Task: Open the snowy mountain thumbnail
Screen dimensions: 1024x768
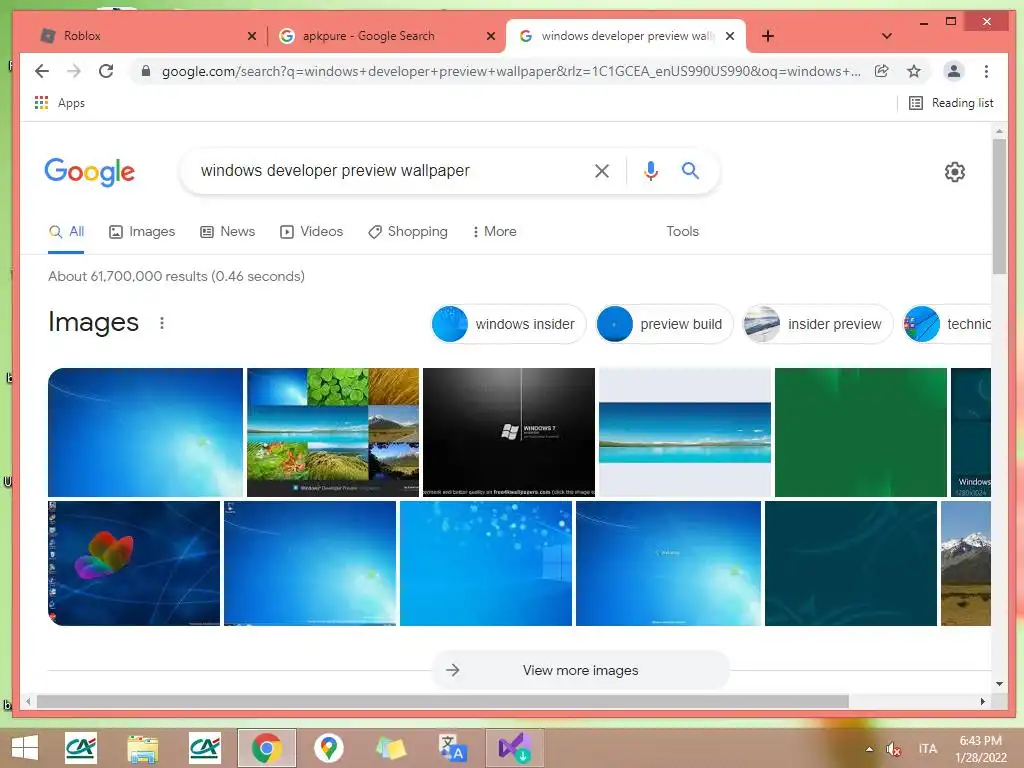Action: (x=966, y=564)
